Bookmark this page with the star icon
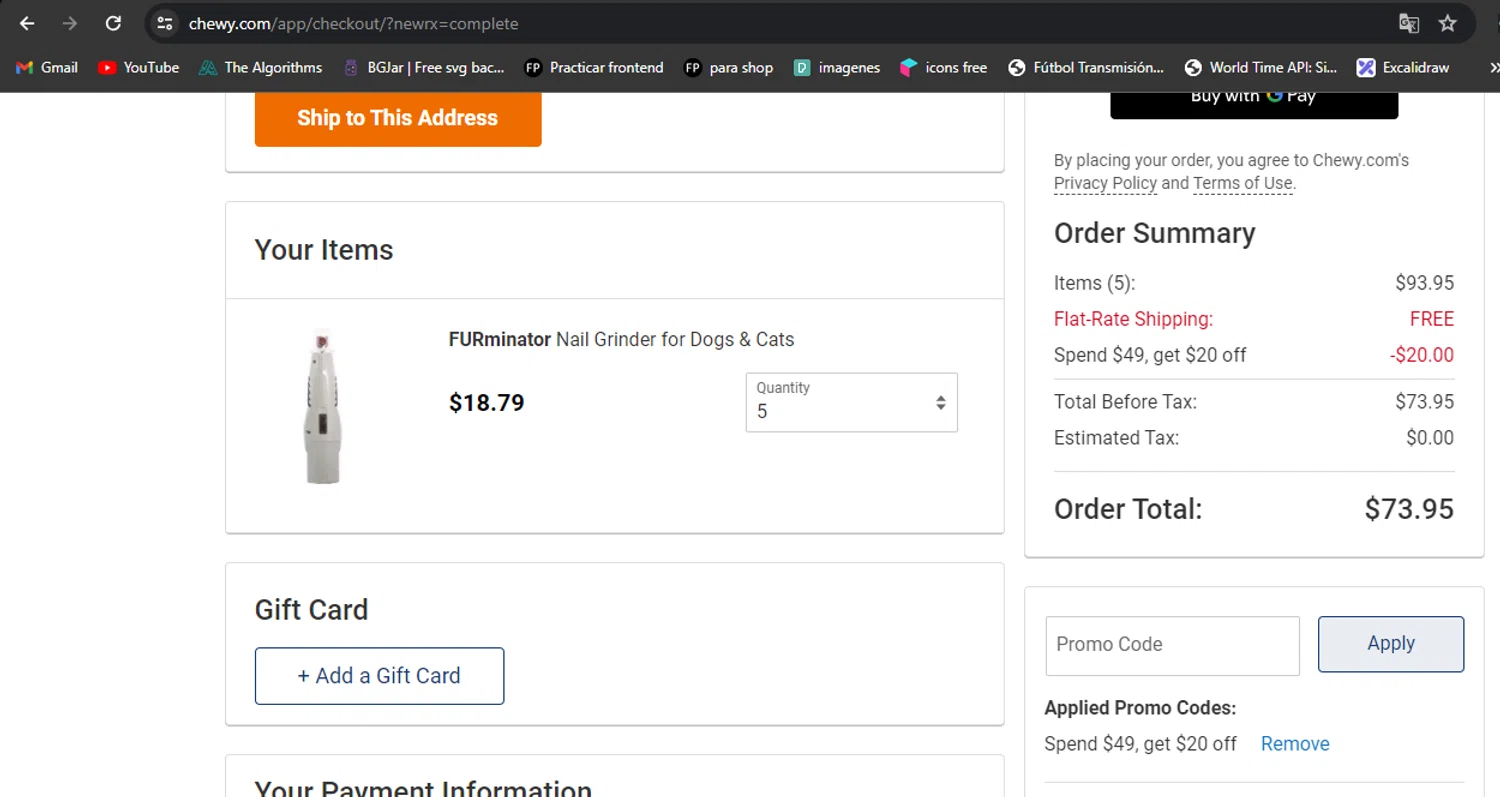This screenshot has height=797, width=1500. [1447, 23]
